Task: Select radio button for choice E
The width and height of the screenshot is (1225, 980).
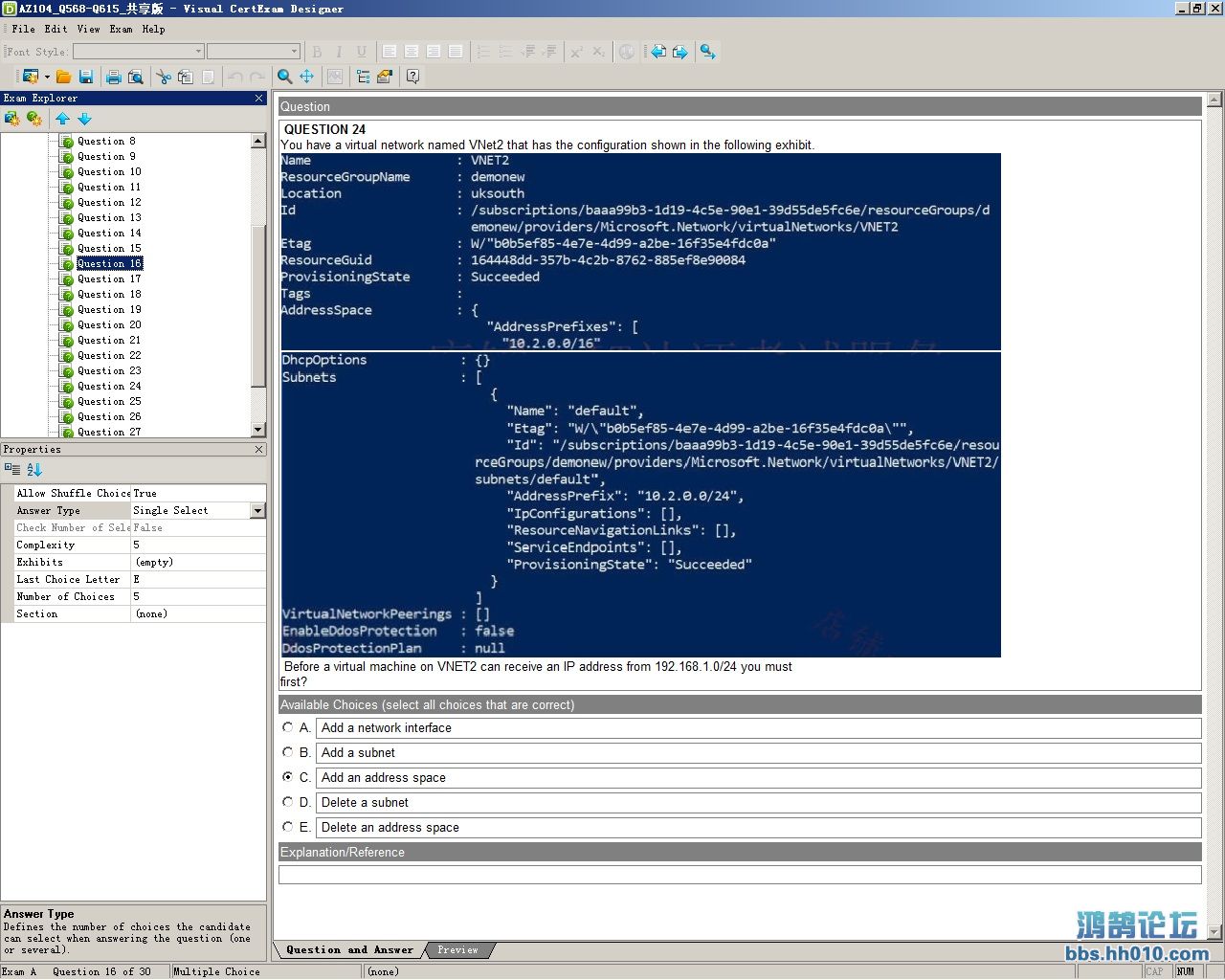Action: pos(288,827)
